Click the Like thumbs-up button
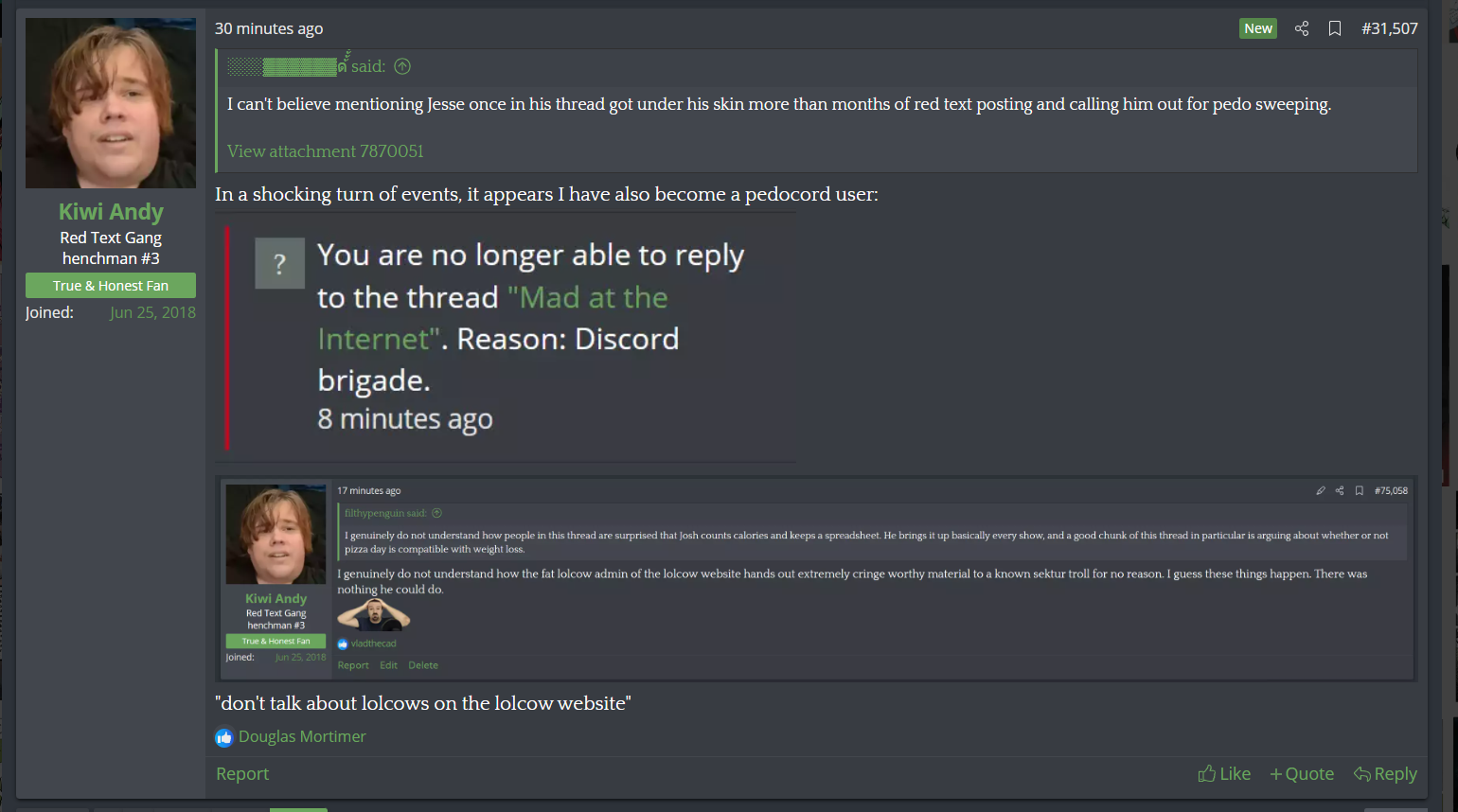1458x812 pixels. 1224,773
